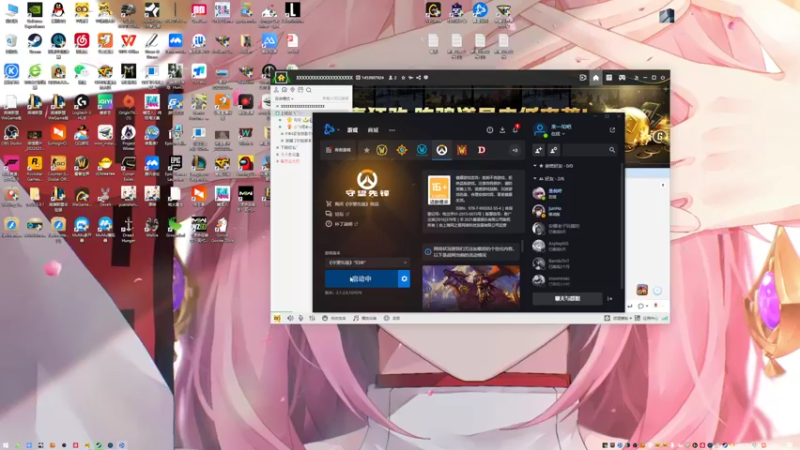This screenshot has width=800, height=450.
Task: Open the Overwatch patch notes link
Action: tap(342, 224)
